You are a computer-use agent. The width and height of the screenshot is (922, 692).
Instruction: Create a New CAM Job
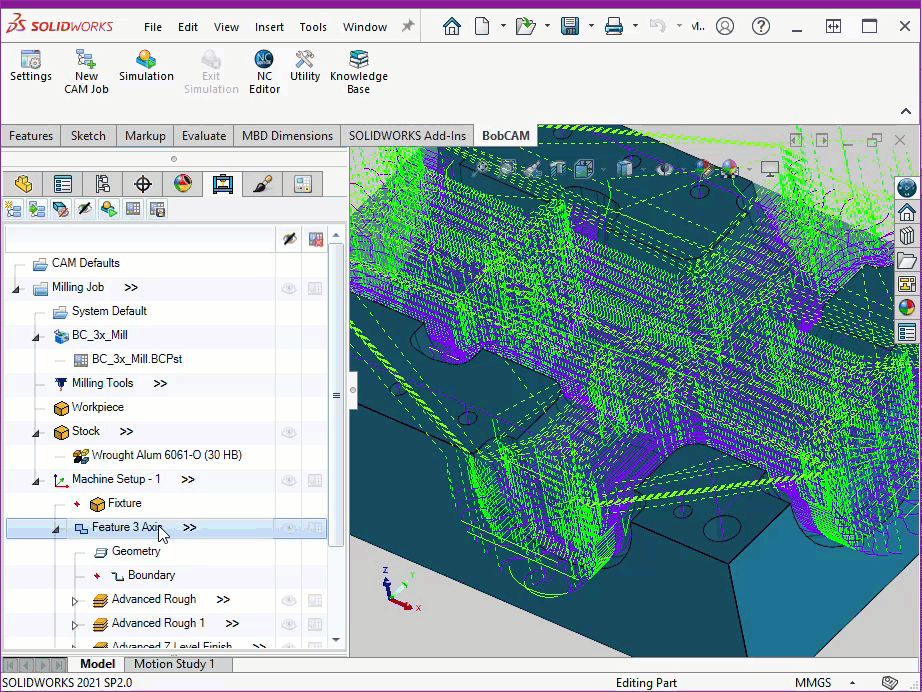86,72
